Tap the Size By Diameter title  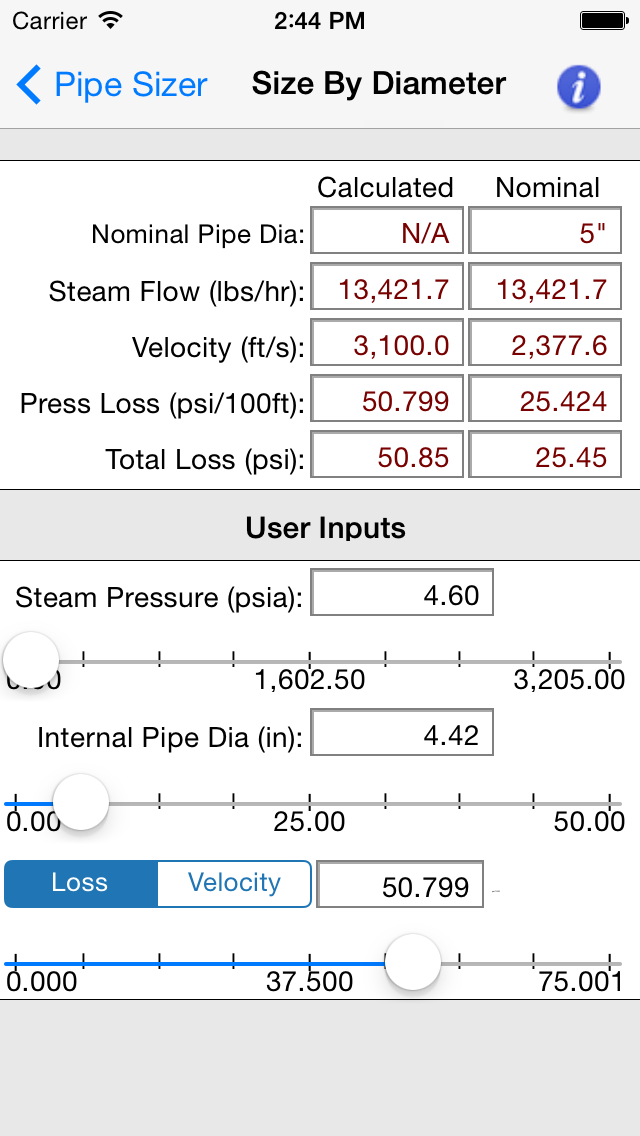pyautogui.click(x=378, y=86)
